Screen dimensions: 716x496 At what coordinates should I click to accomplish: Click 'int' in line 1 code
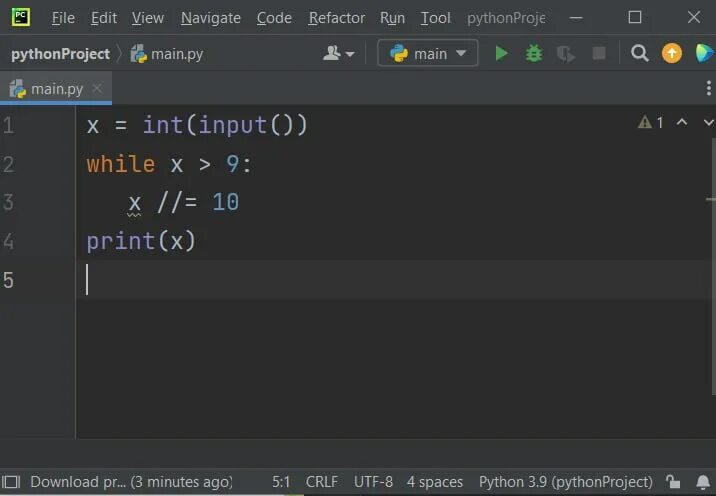[x=163, y=125]
